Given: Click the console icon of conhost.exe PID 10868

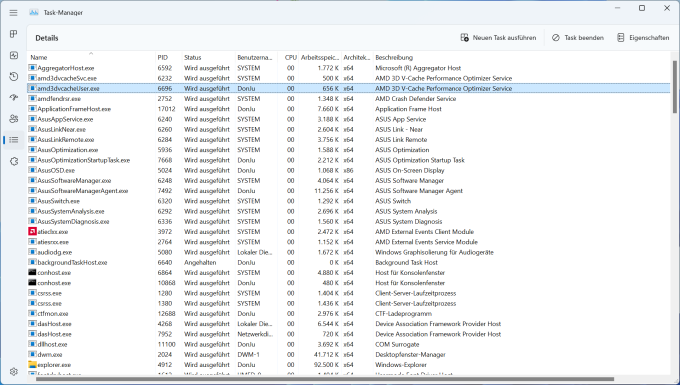Looking at the screenshot, I should click(x=32, y=283).
